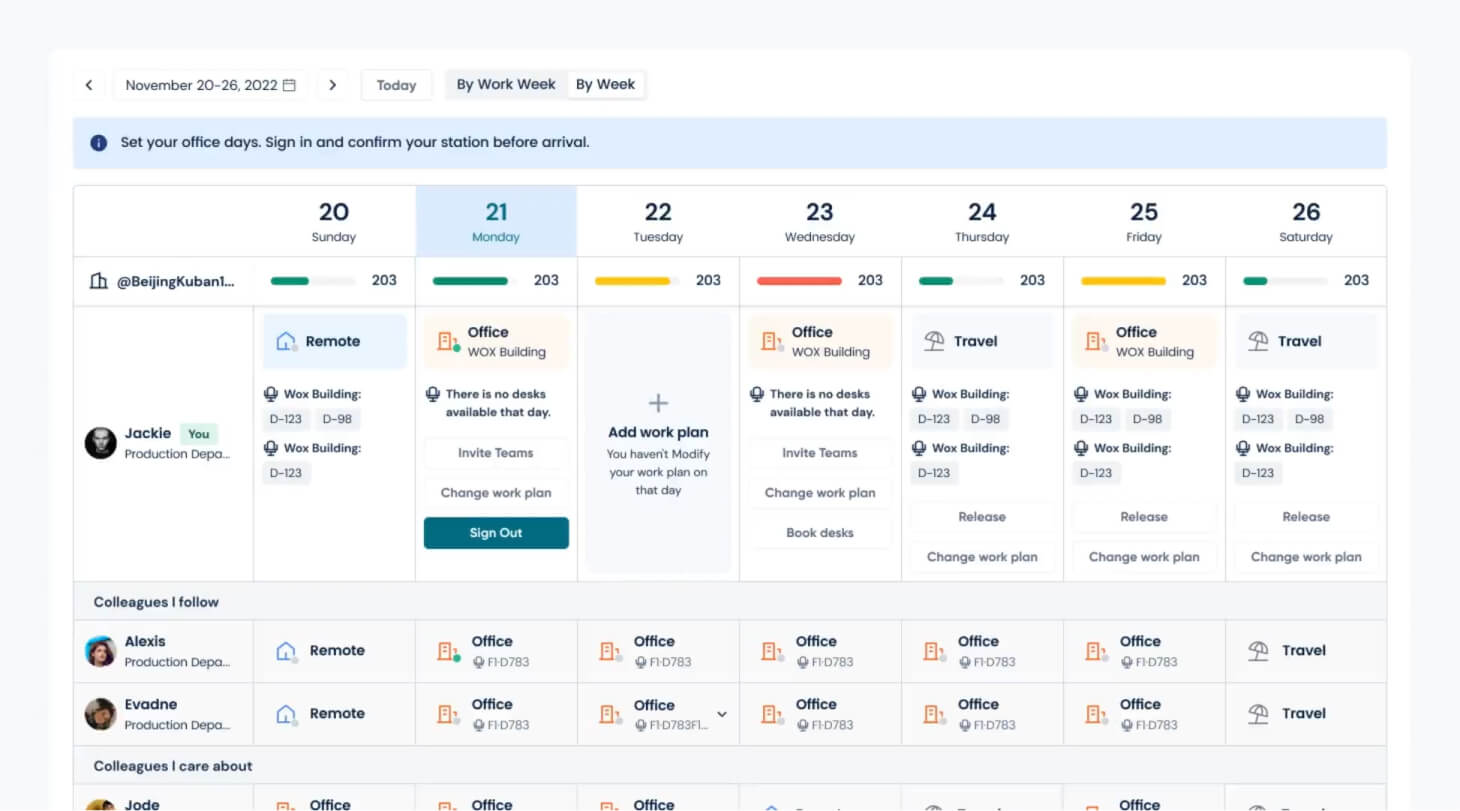
Task: Click the Today button
Action: tap(396, 85)
